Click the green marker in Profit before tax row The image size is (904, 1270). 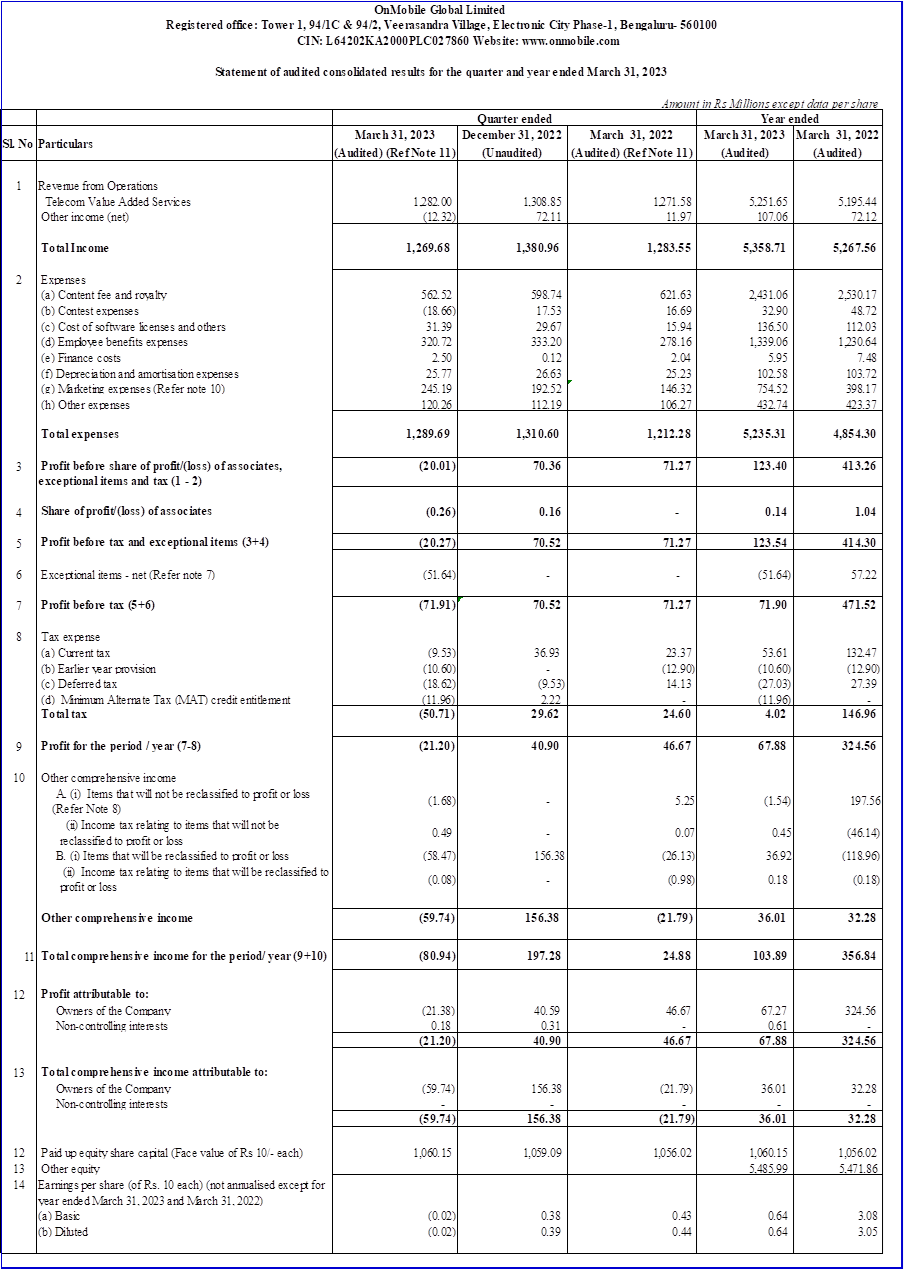(x=458, y=599)
